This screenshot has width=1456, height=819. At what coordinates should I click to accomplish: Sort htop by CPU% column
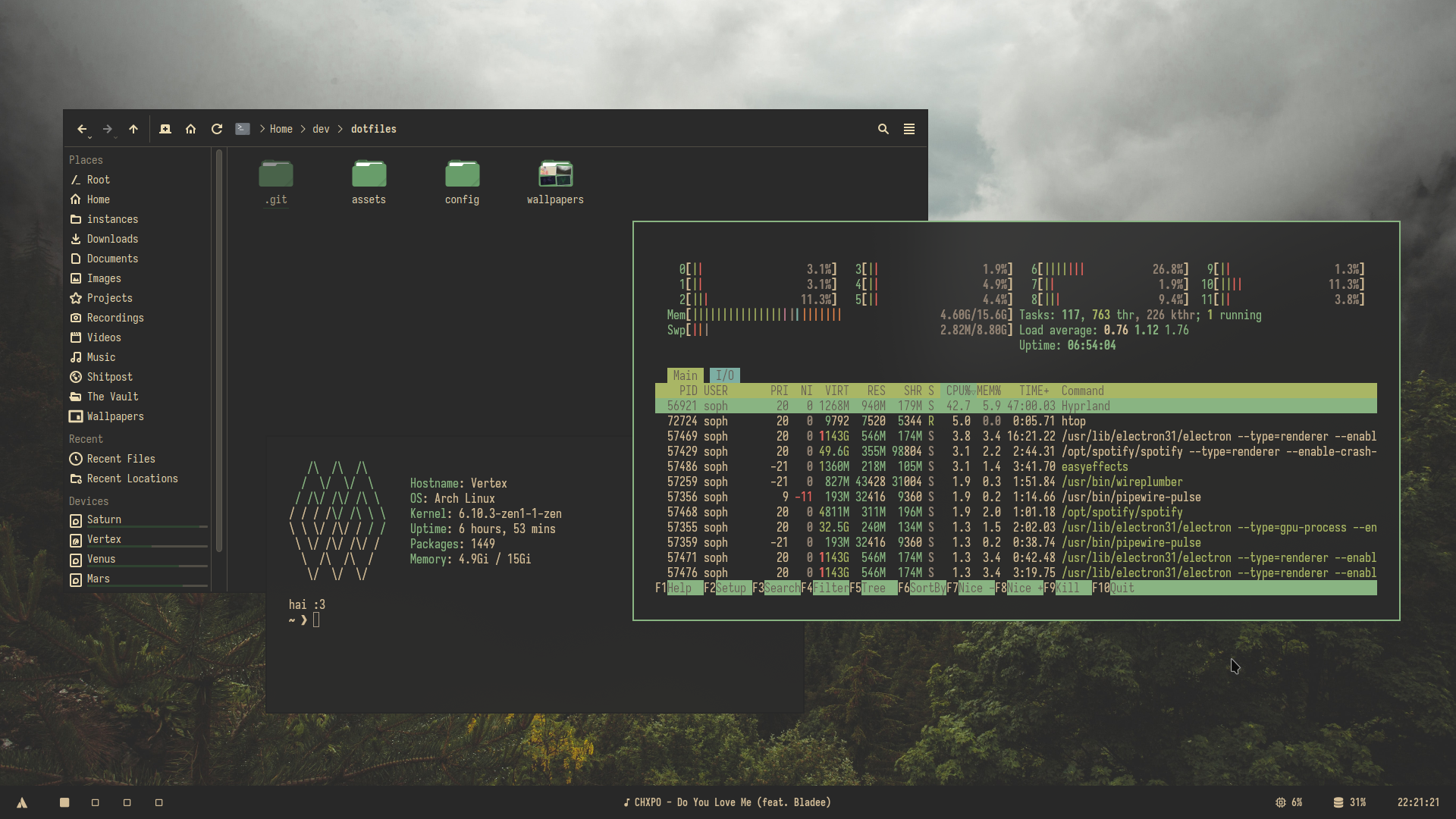(x=959, y=391)
